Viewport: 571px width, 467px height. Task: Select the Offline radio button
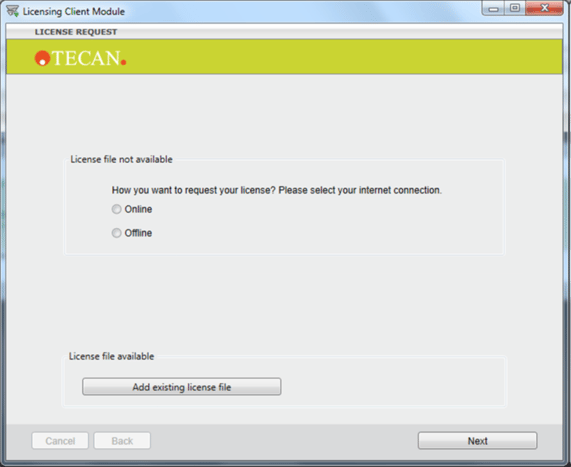point(116,233)
